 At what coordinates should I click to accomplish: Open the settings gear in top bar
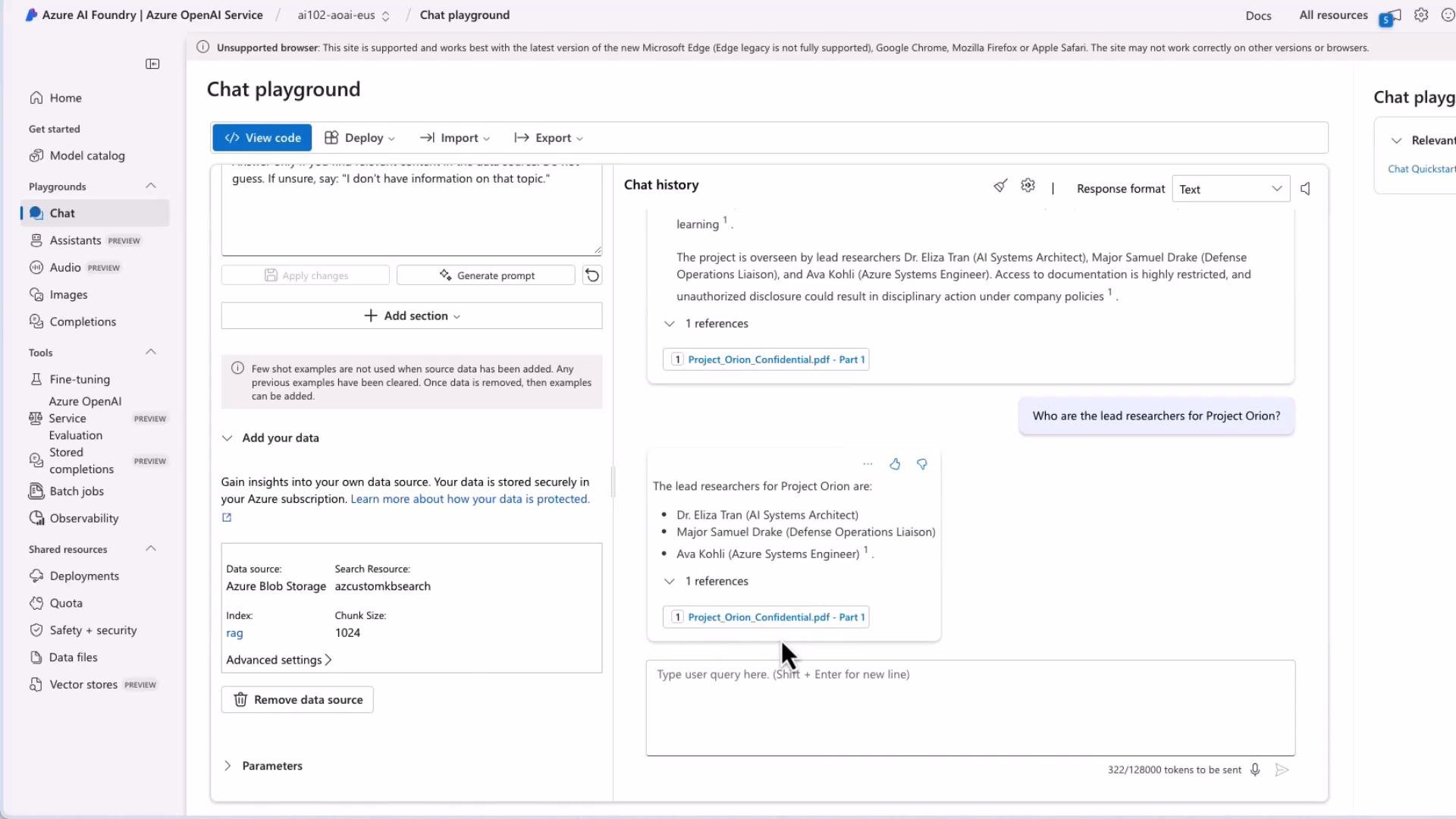[x=1421, y=15]
